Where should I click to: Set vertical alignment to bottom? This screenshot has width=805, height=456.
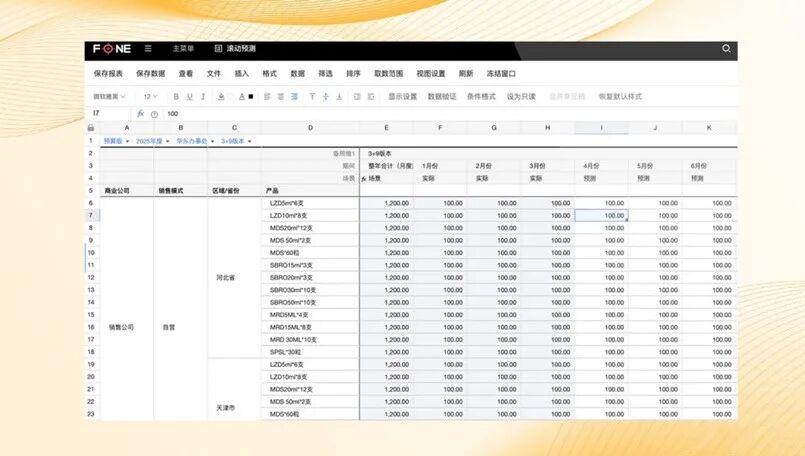click(339, 97)
